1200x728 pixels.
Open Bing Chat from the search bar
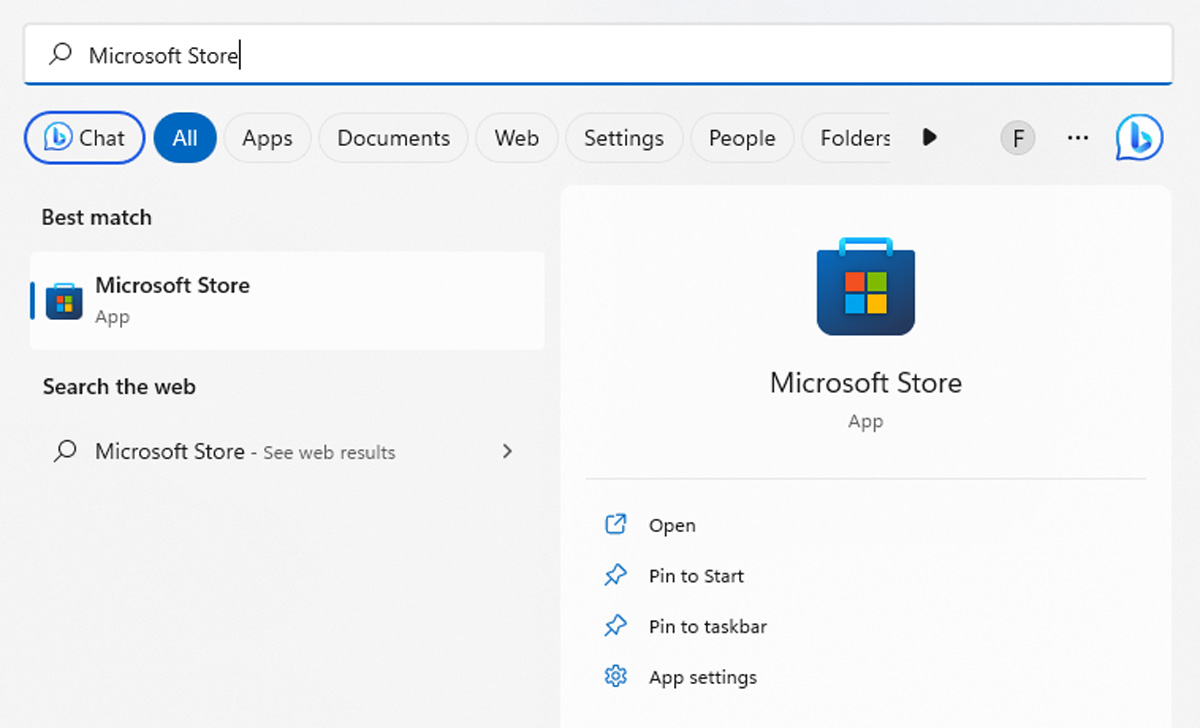click(83, 138)
